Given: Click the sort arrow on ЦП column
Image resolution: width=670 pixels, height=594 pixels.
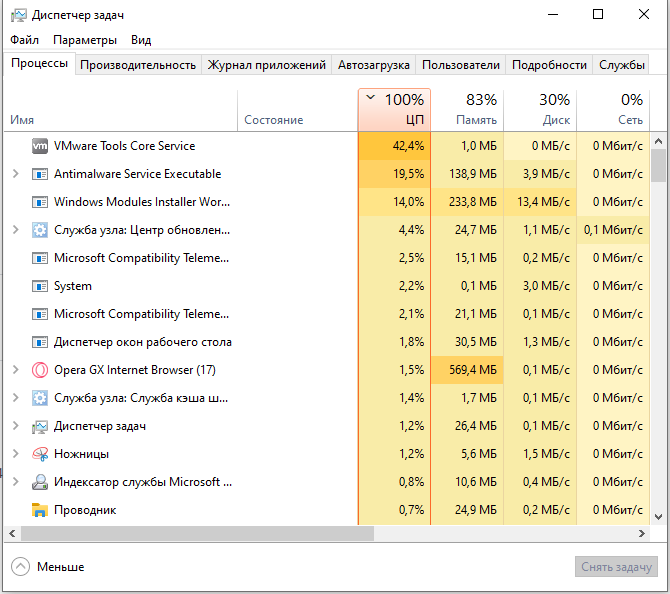Looking at the screenshot, I should click(x=370, y=97).
